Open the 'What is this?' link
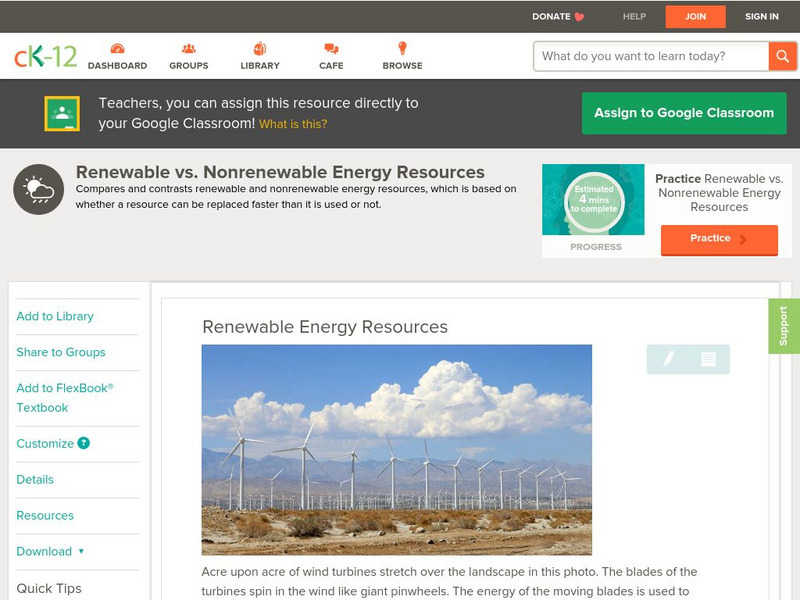The width and height of the screenshot is (800, 600). point(293,124)
